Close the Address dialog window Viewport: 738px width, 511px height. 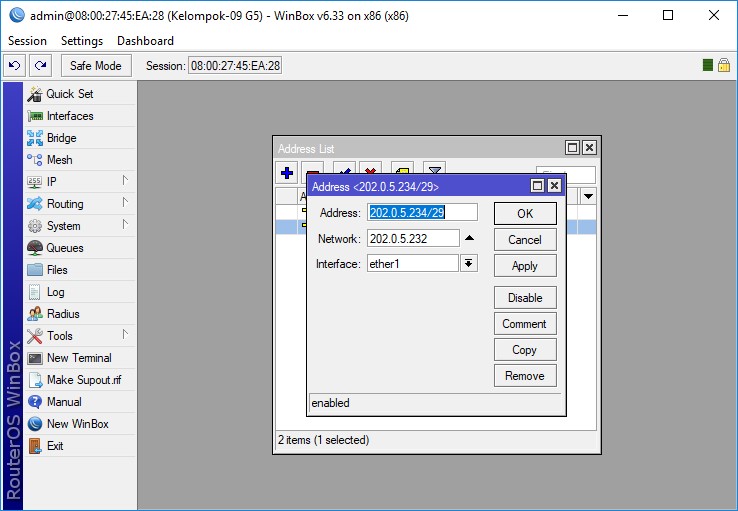(554, 186)
